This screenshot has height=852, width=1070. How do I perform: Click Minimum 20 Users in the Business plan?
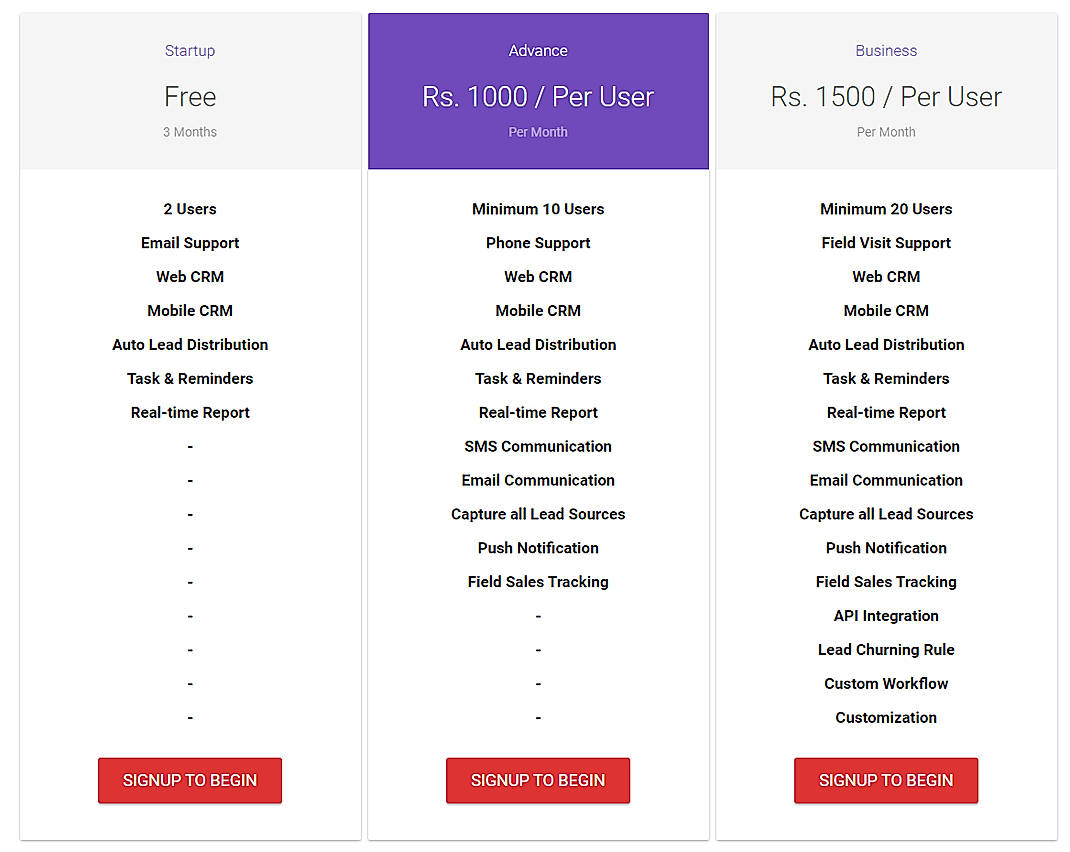(886, 209)
